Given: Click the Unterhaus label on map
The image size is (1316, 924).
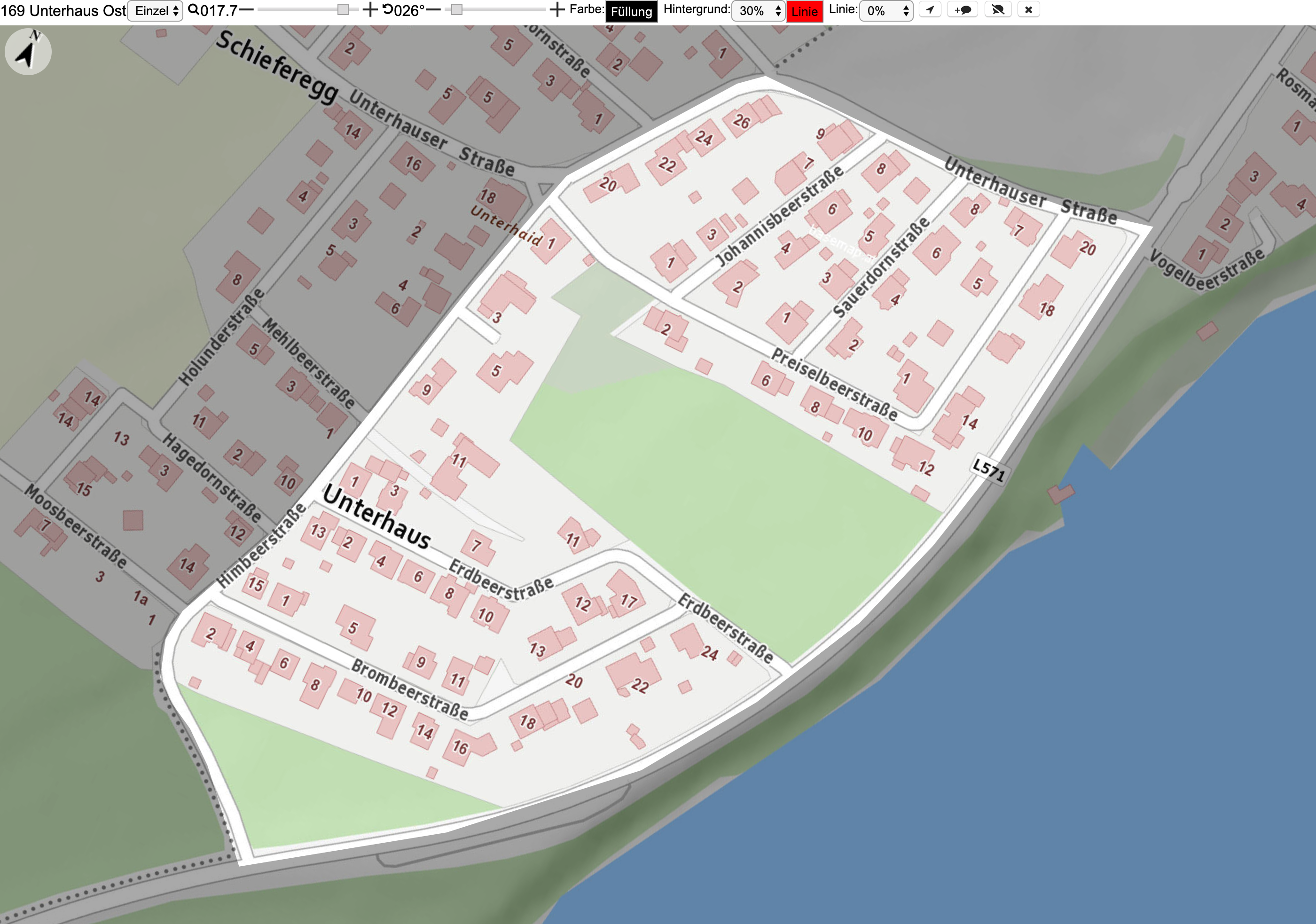Looking at the screenshot, I should coord(376,517).
